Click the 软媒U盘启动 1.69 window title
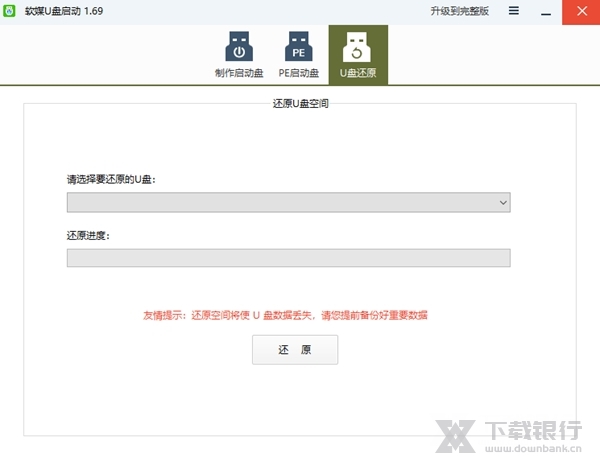 click(64, 11)
